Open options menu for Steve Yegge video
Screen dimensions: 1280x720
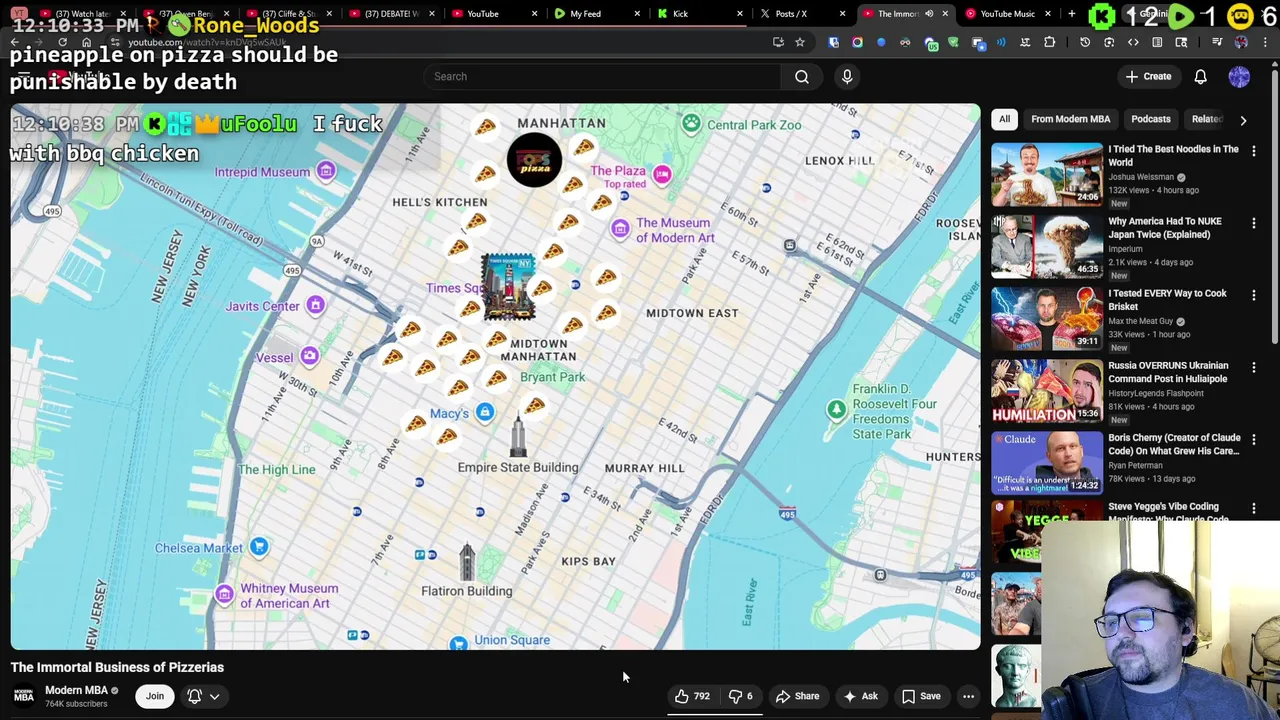pyautogui.click(x=1253, y=509)
